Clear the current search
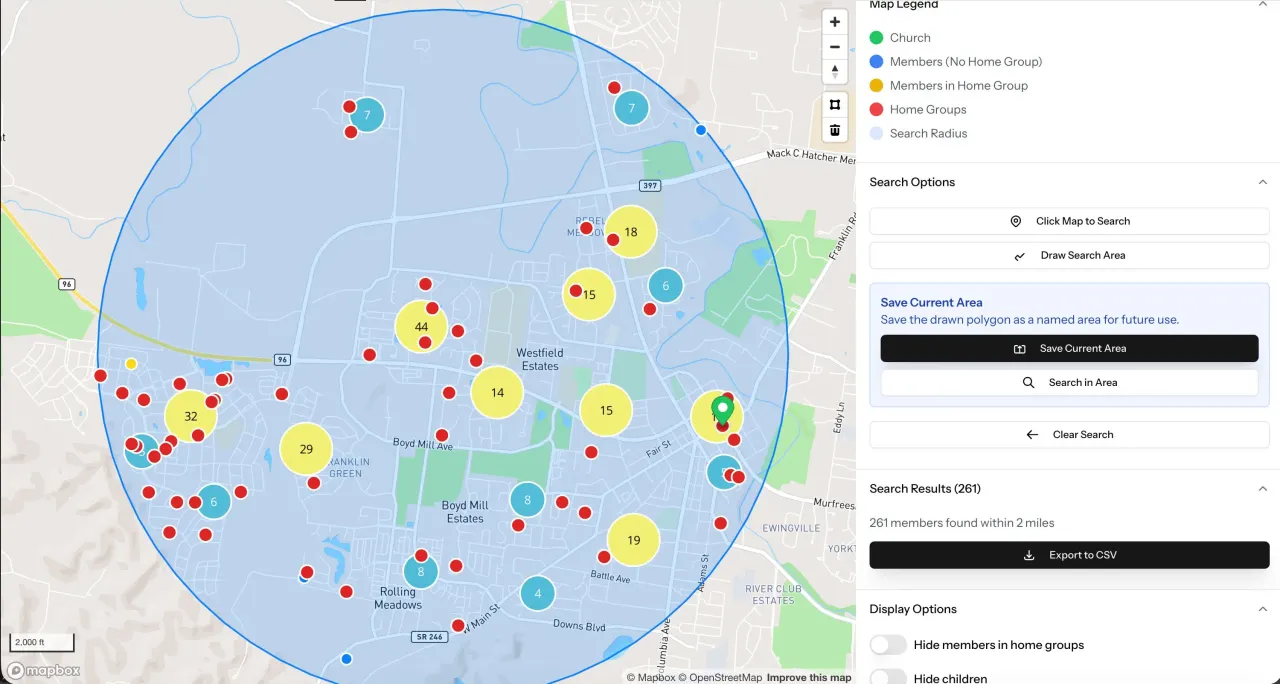The height and width of the screenshot is (684, 1280). click(1069, 435)
